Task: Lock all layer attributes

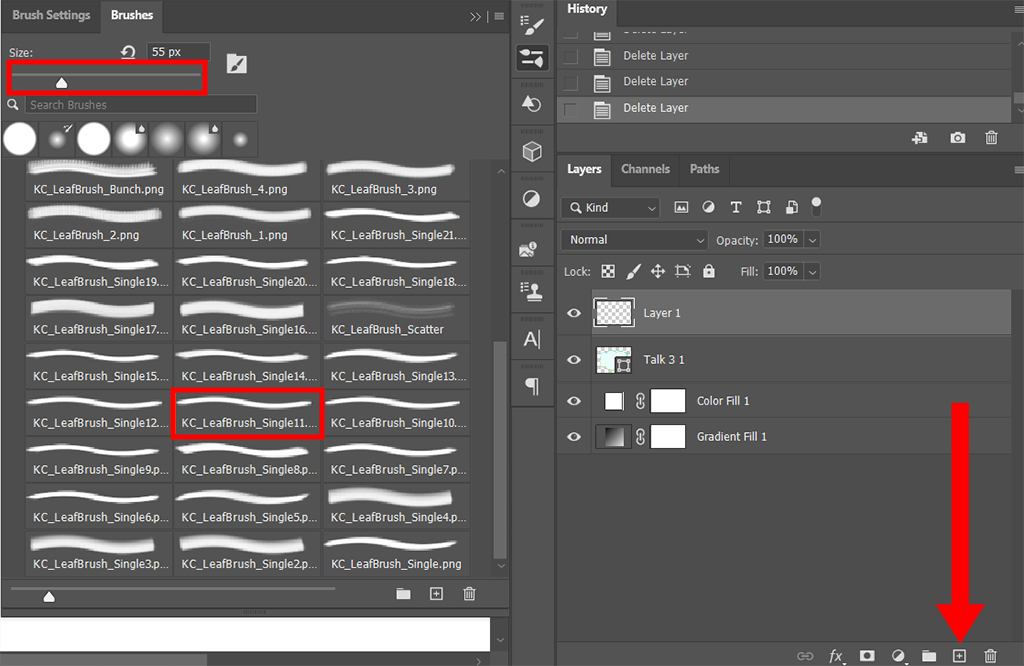Action: click(709, 271)
